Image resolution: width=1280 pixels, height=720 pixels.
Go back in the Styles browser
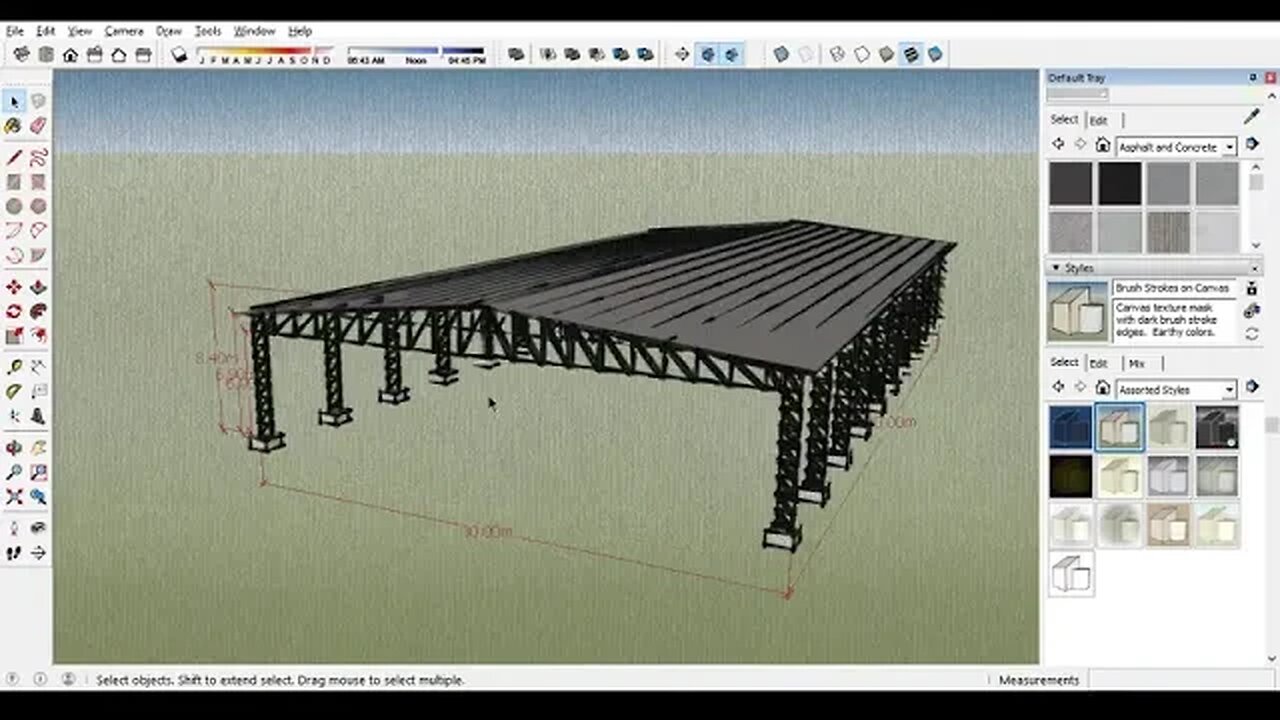click(1058, 387)
